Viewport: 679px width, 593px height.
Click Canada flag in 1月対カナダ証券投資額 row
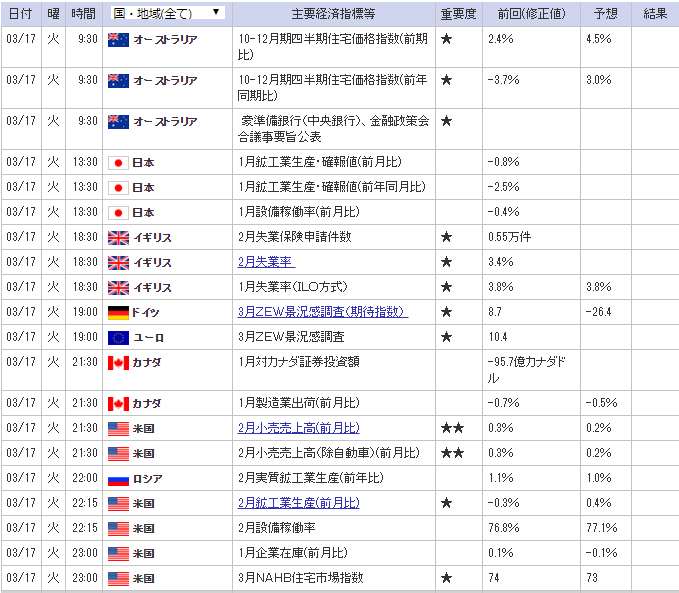(x=118, y=363)
